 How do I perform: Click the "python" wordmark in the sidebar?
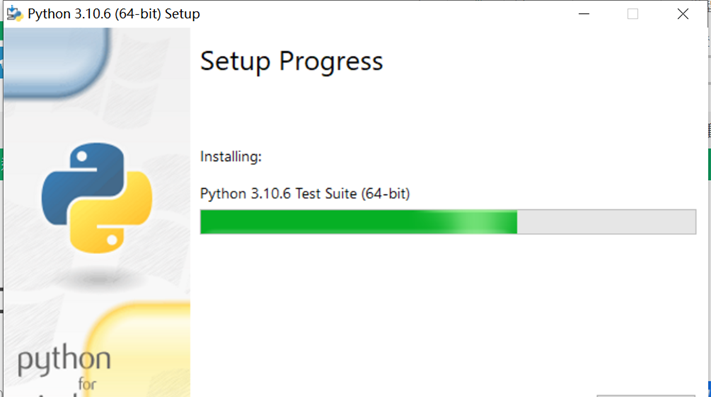(64, 360)
